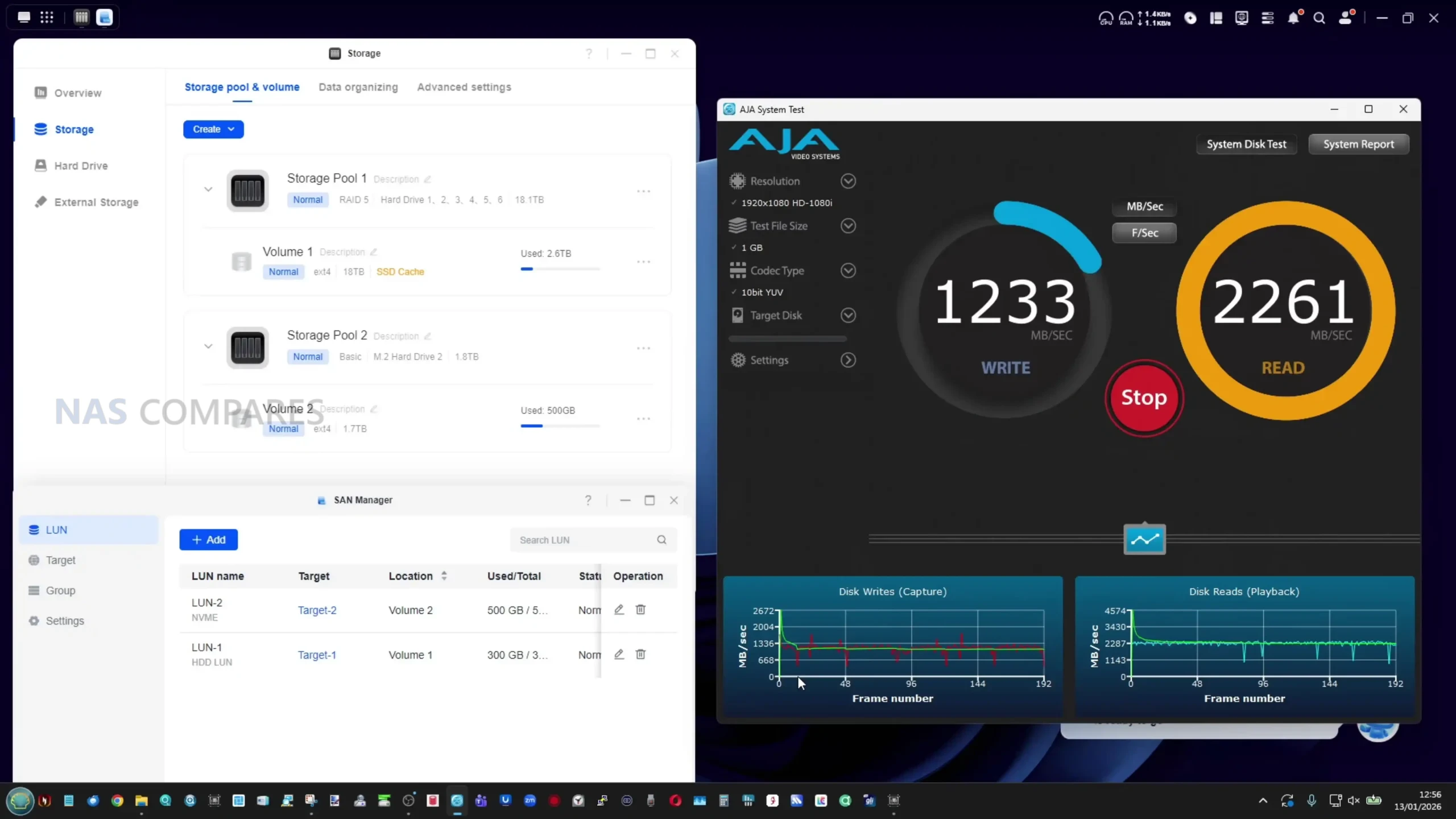The height and width of the screenshot is (819, 1456).
Task: Open Target-2 link for LUN-2
Action: pyautogui.click(x=317, y=610)
